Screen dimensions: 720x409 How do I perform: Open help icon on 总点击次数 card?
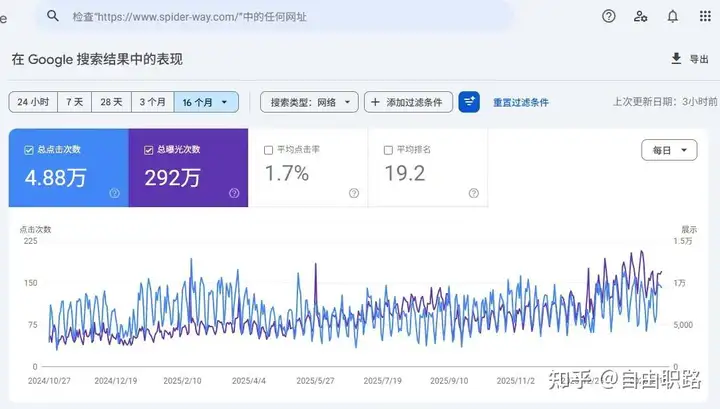tap(114, 193)
